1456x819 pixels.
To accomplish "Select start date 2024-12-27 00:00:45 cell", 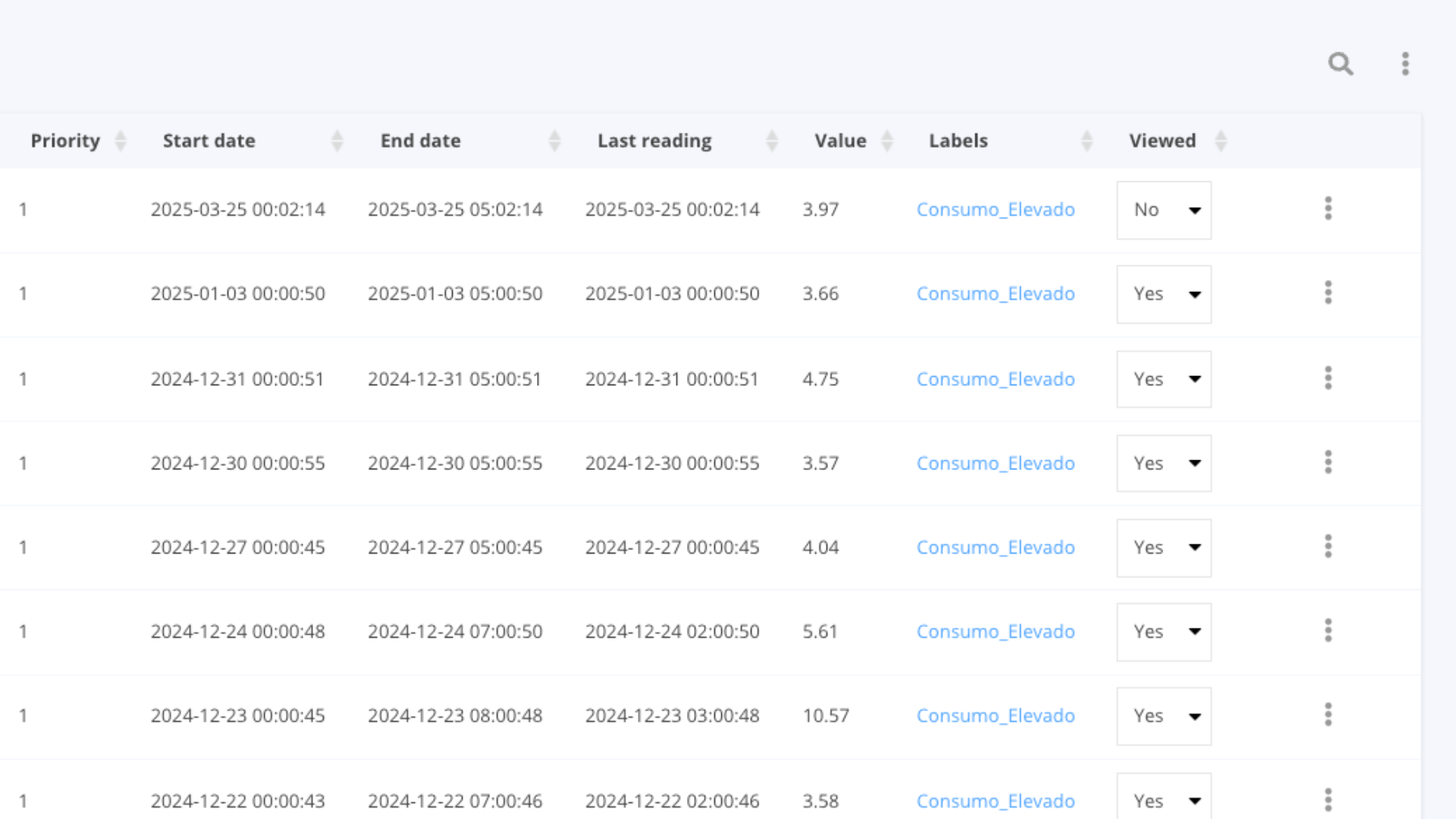I will coord(238,548).
